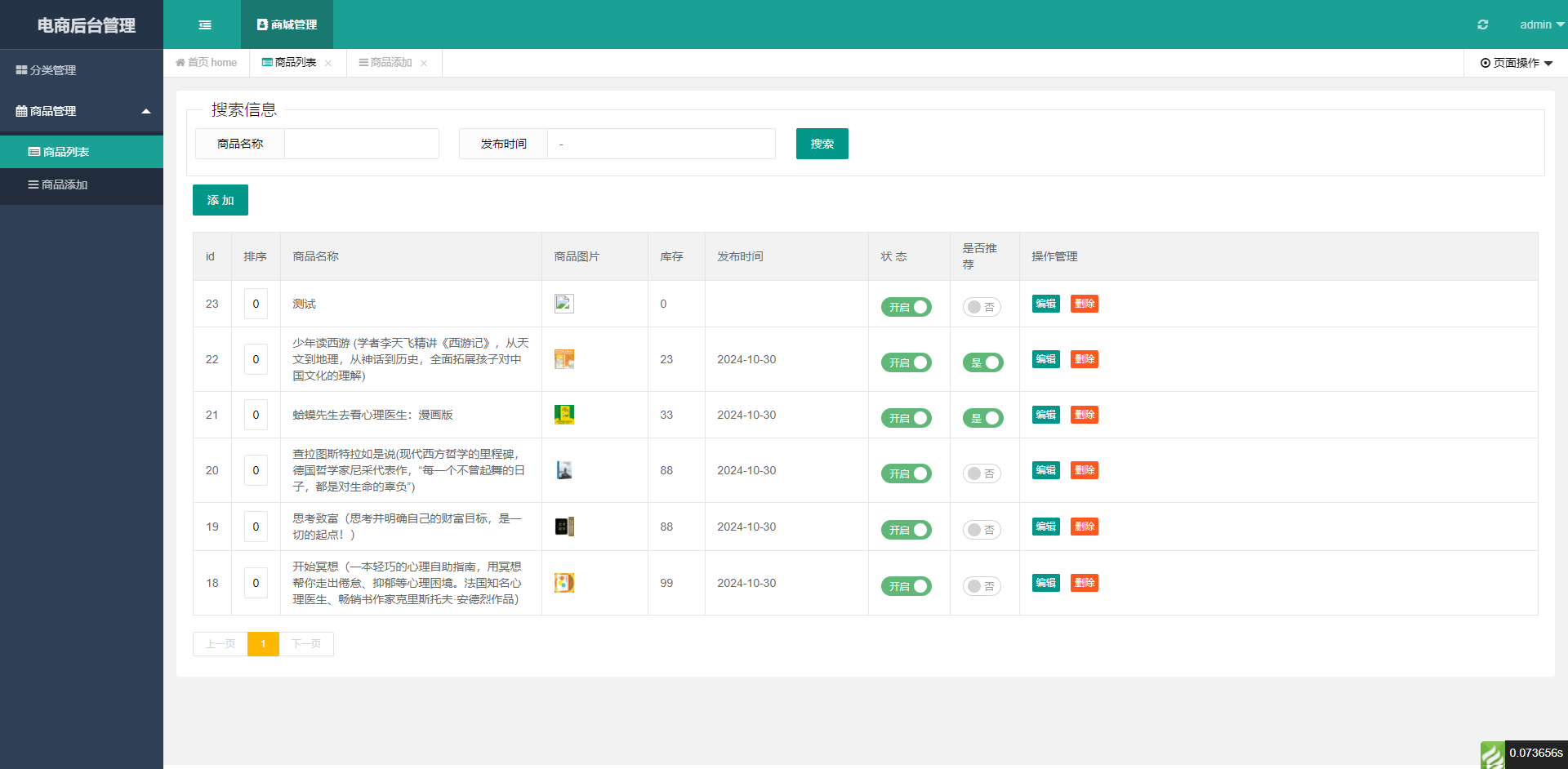
Task: Toggle 开启 status for product 23
Action: pyautogui.click(x=906, y=307)
